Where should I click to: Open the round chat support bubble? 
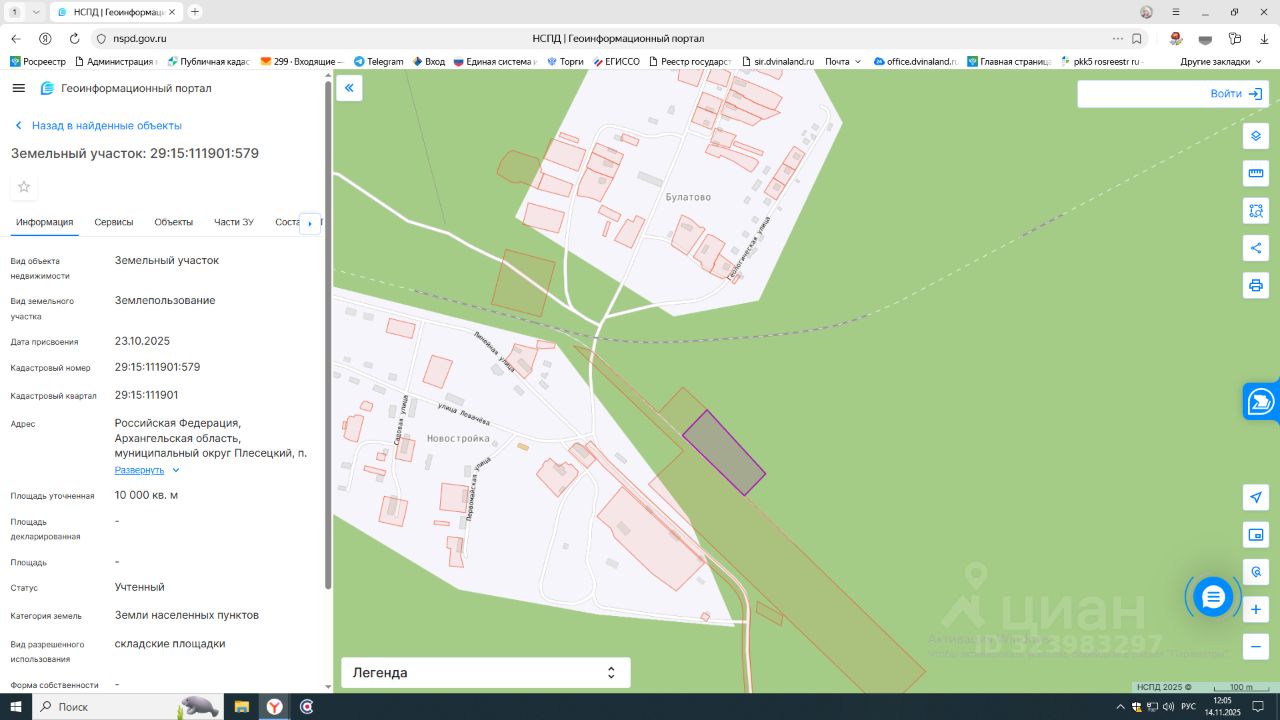[1213, 597]
